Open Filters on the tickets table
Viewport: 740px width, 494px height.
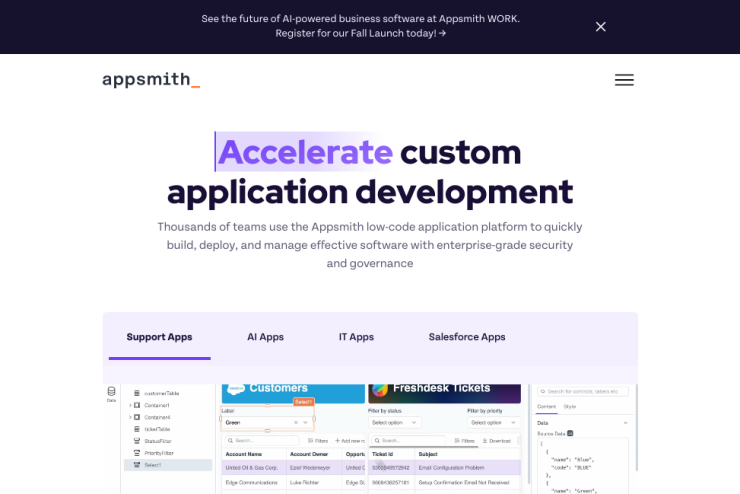(465, 441)
